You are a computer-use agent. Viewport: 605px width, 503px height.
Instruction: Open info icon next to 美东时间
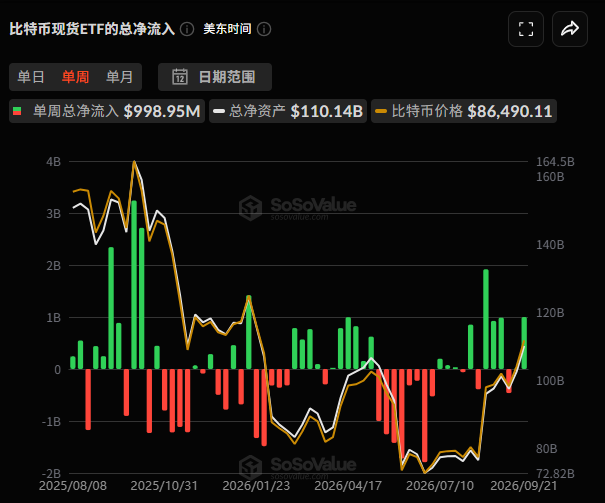coord(264,29)
